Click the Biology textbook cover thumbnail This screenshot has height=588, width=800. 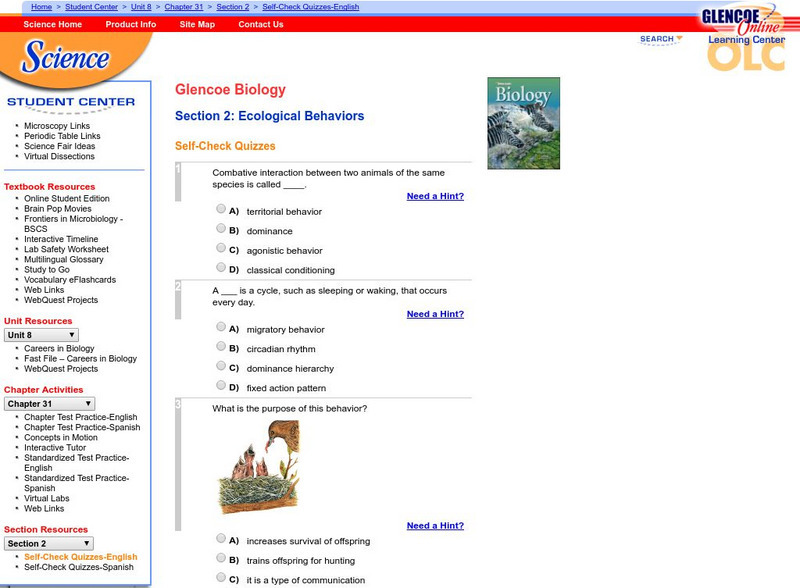(x=523, y=123)
